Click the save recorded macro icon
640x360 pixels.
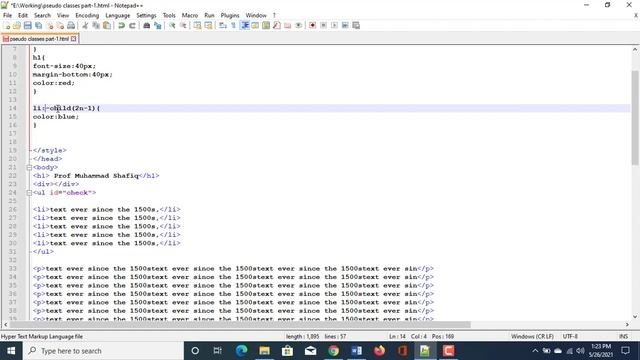[x=356, y=25]
